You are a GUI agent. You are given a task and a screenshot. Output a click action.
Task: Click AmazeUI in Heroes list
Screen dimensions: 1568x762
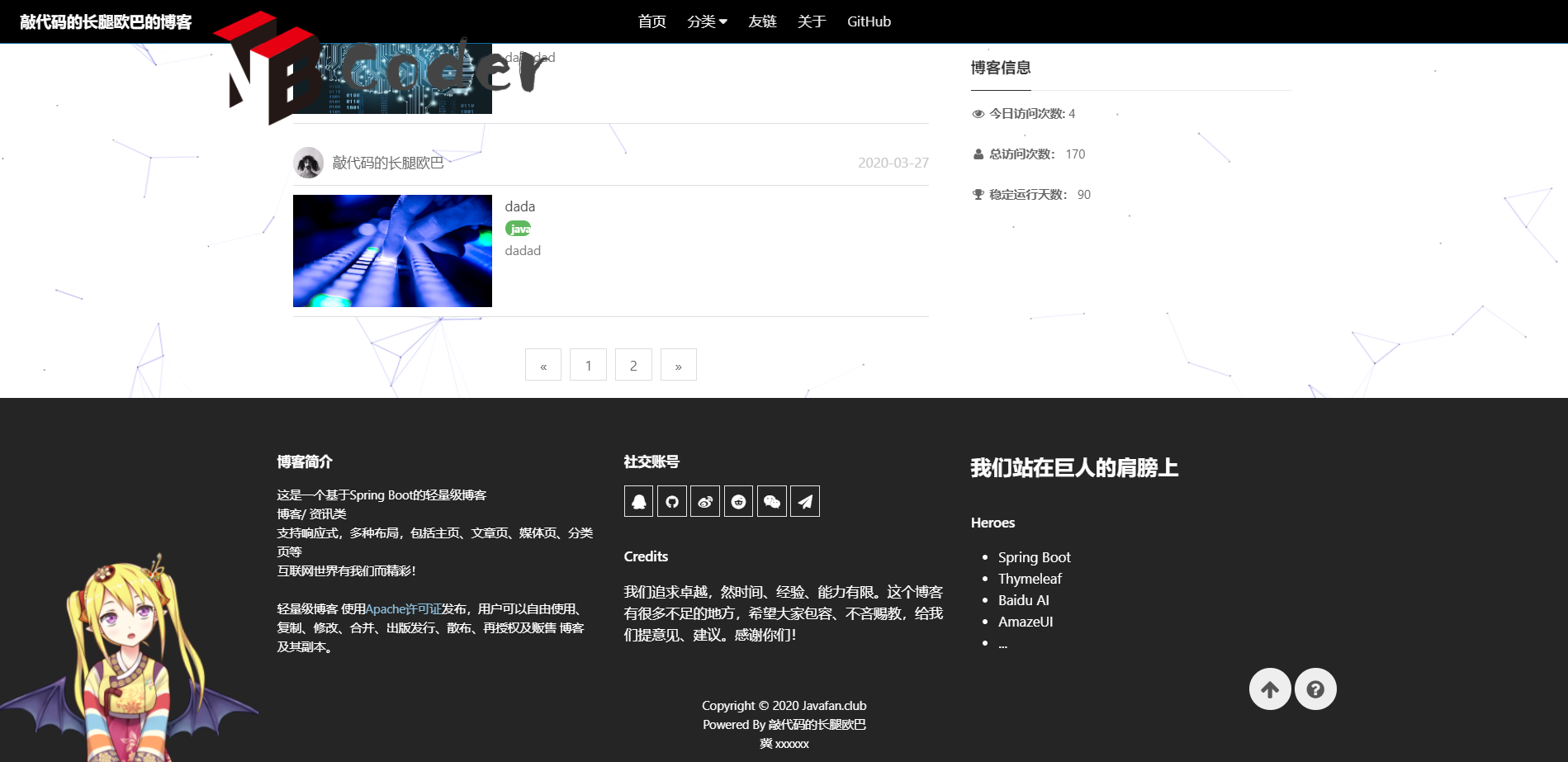pyautogui.click(x=1026, y=622)
